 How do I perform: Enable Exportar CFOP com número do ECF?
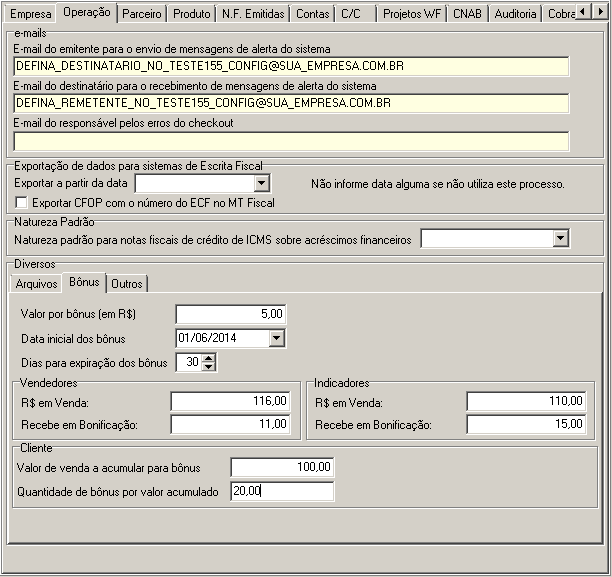coord(22,203)
